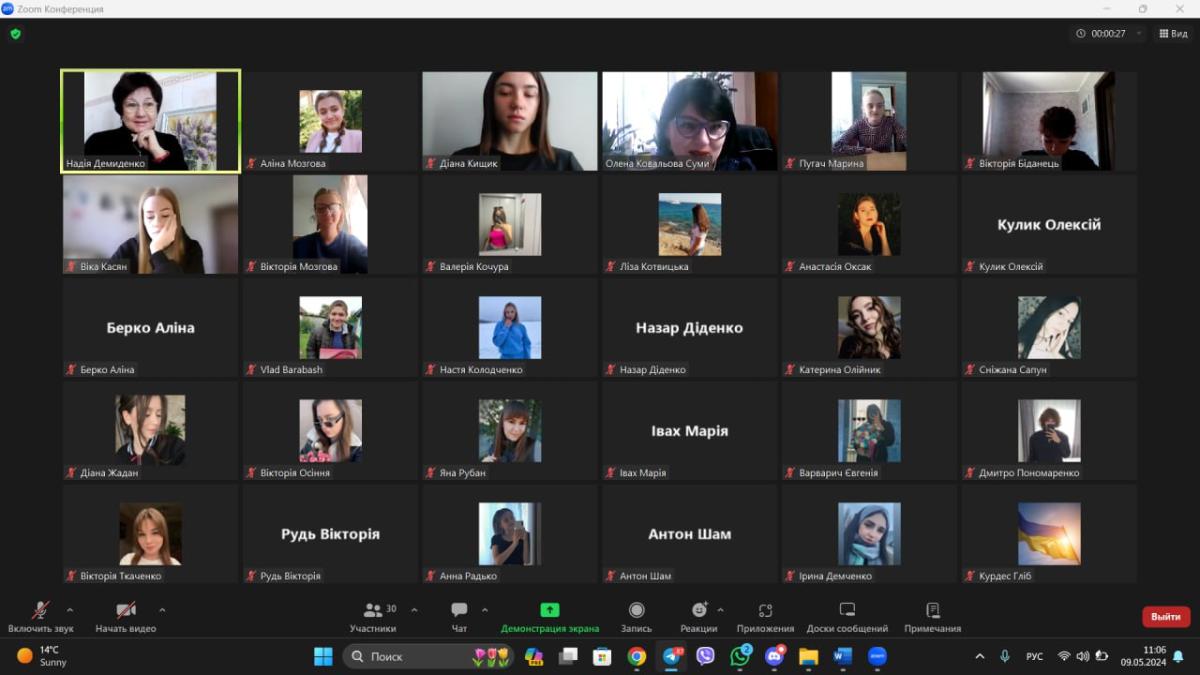Open Discord from the taskbar
Screen dimensions: 1200x675
pyautogui.click(x=774, y=657)
